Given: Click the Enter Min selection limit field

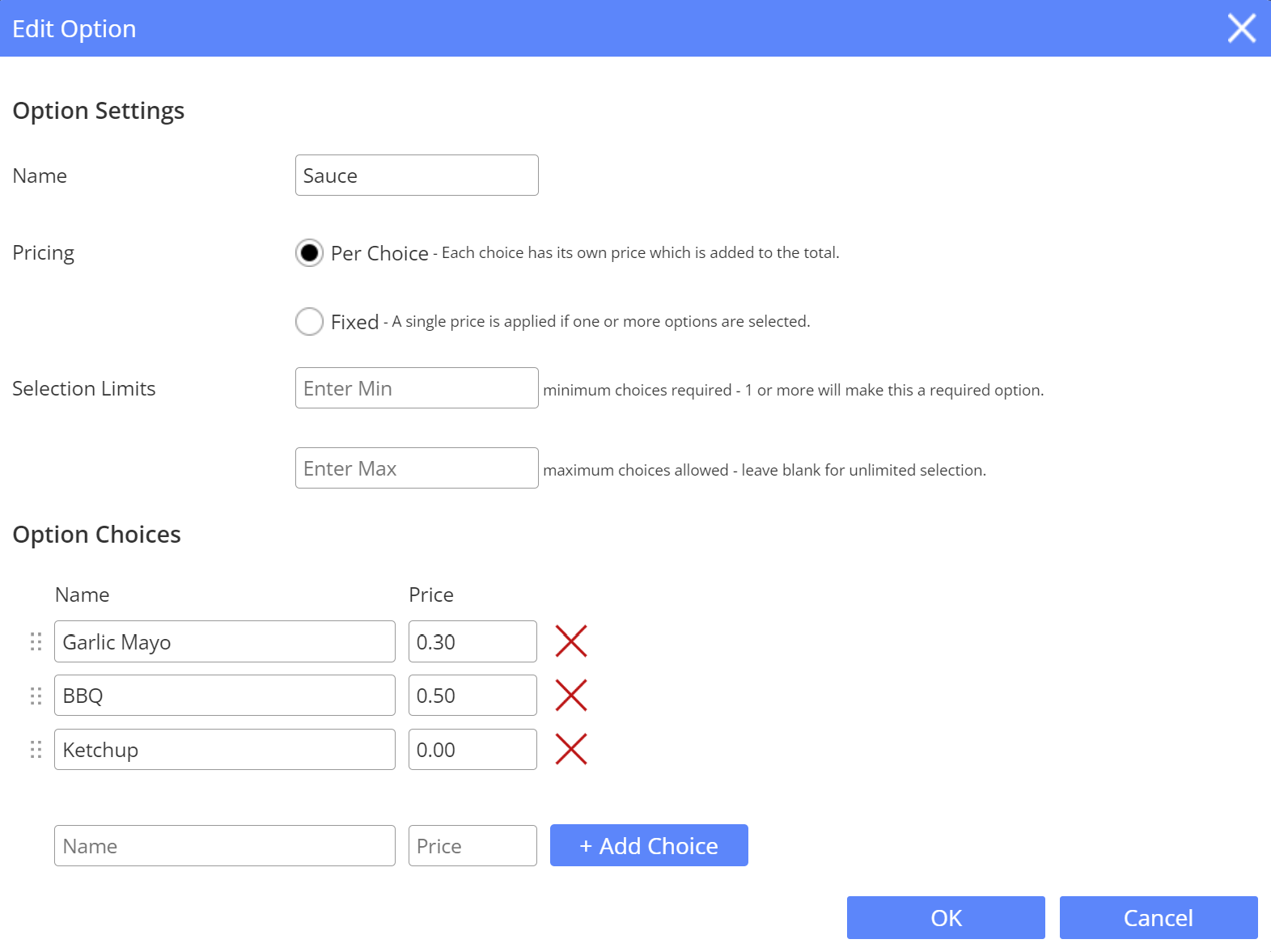Looking at the screenshot, I should (x=416, y=387).
